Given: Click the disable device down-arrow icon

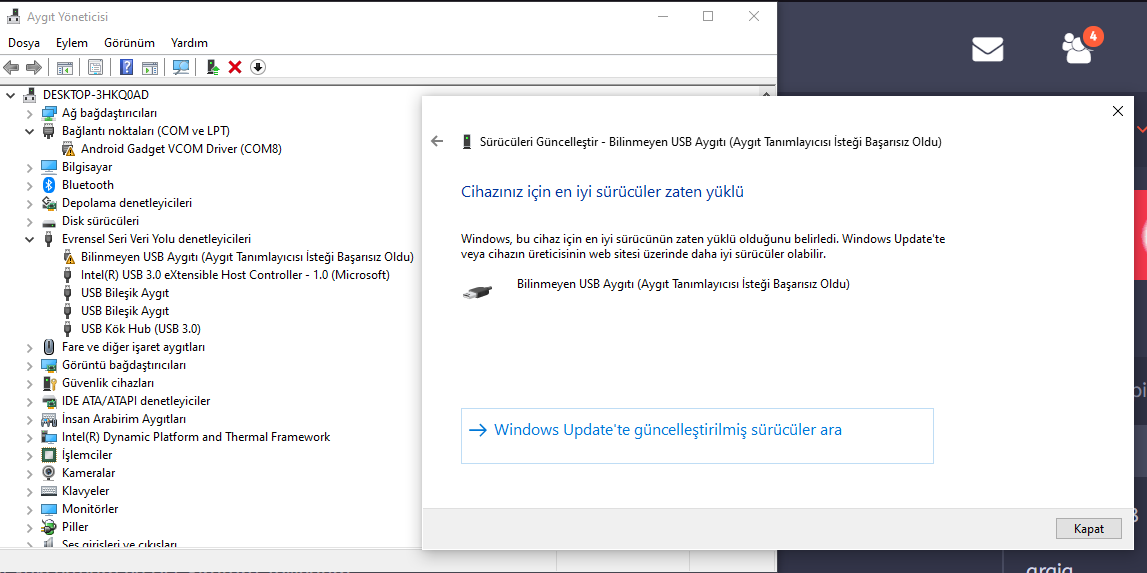Looking at the screenshot, I should (x=257, y=67).
